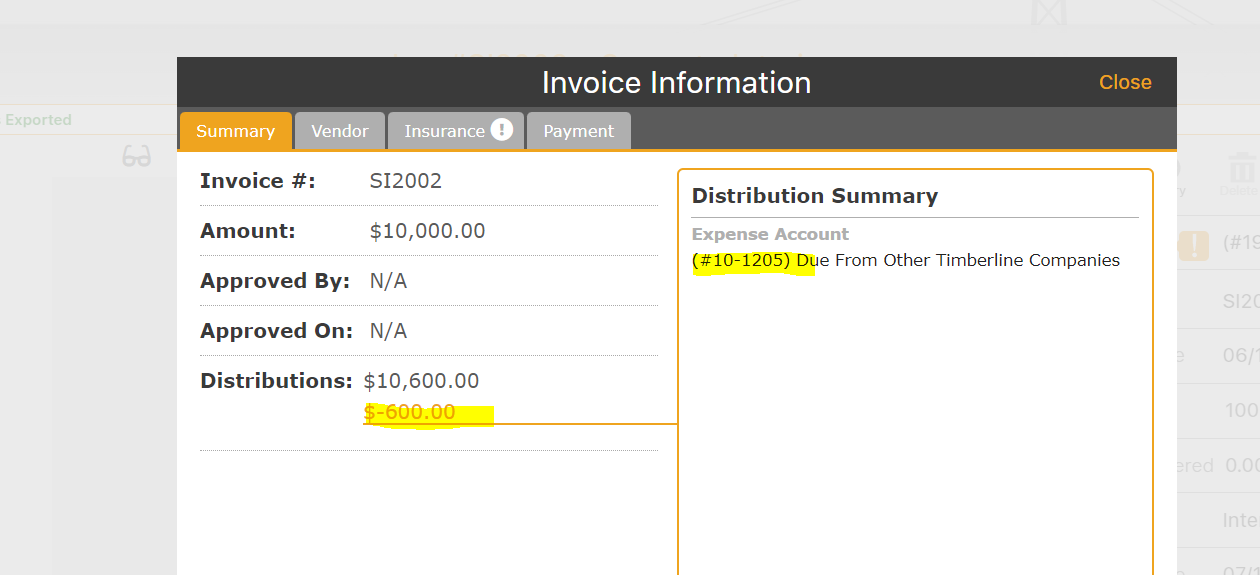Click invoice number SI2002
The width and height of the screenshot is (1260, 575).
pos(405,181)
